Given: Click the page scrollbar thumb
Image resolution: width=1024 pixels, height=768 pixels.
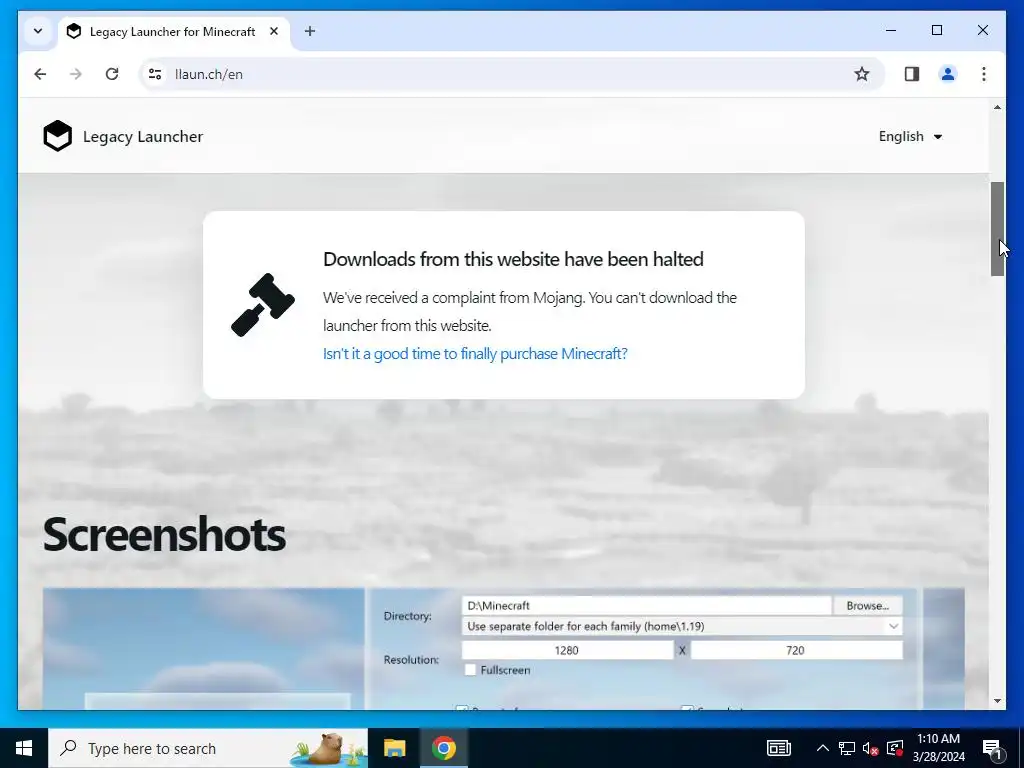Looking at the screenshot, I should click(997, 229).
